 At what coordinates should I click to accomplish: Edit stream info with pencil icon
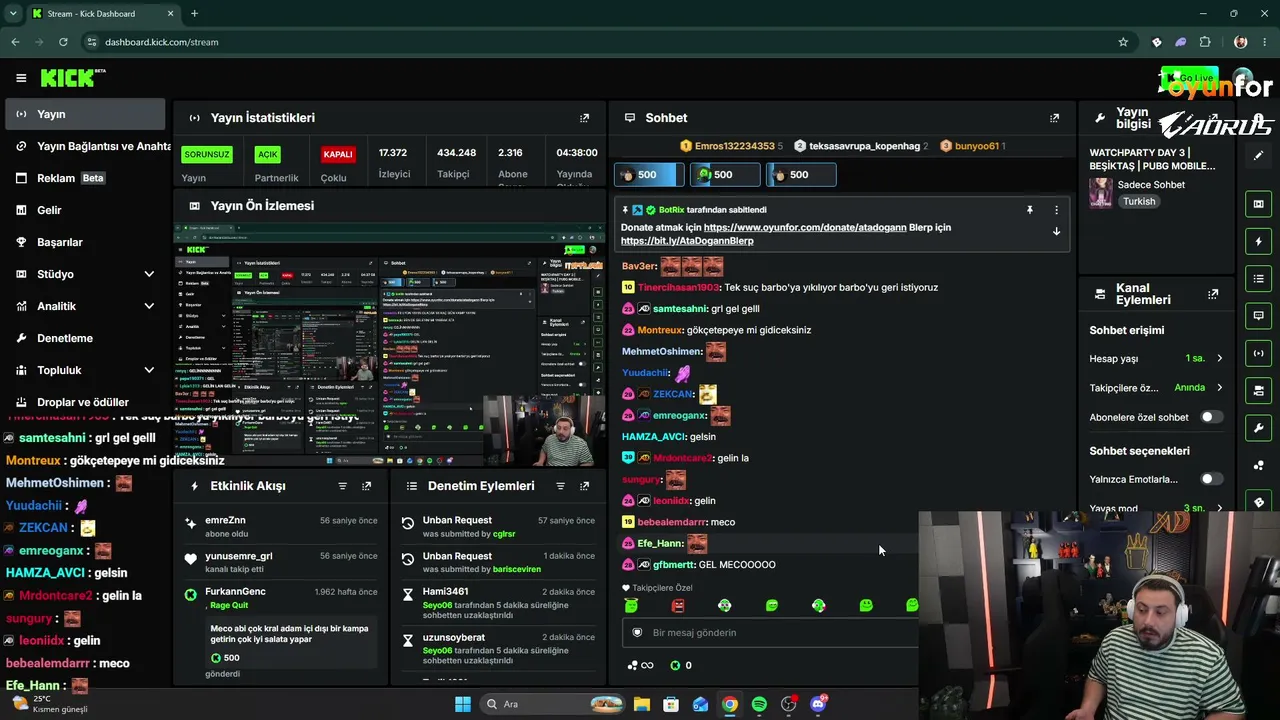click(1258, 156)
